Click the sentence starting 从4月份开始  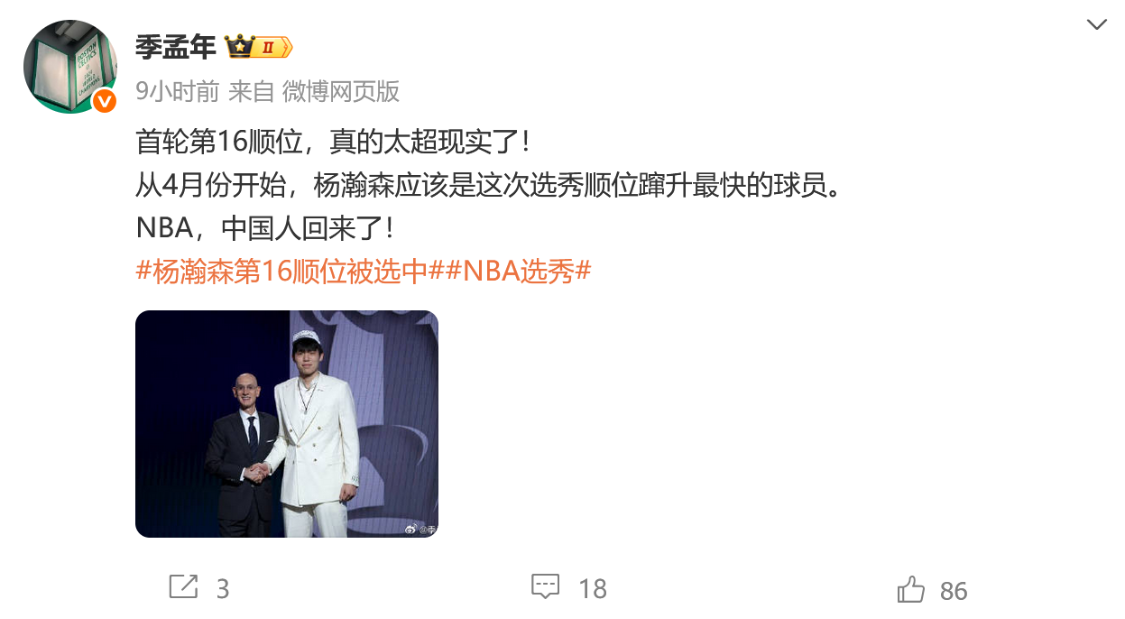coord(489,185)
